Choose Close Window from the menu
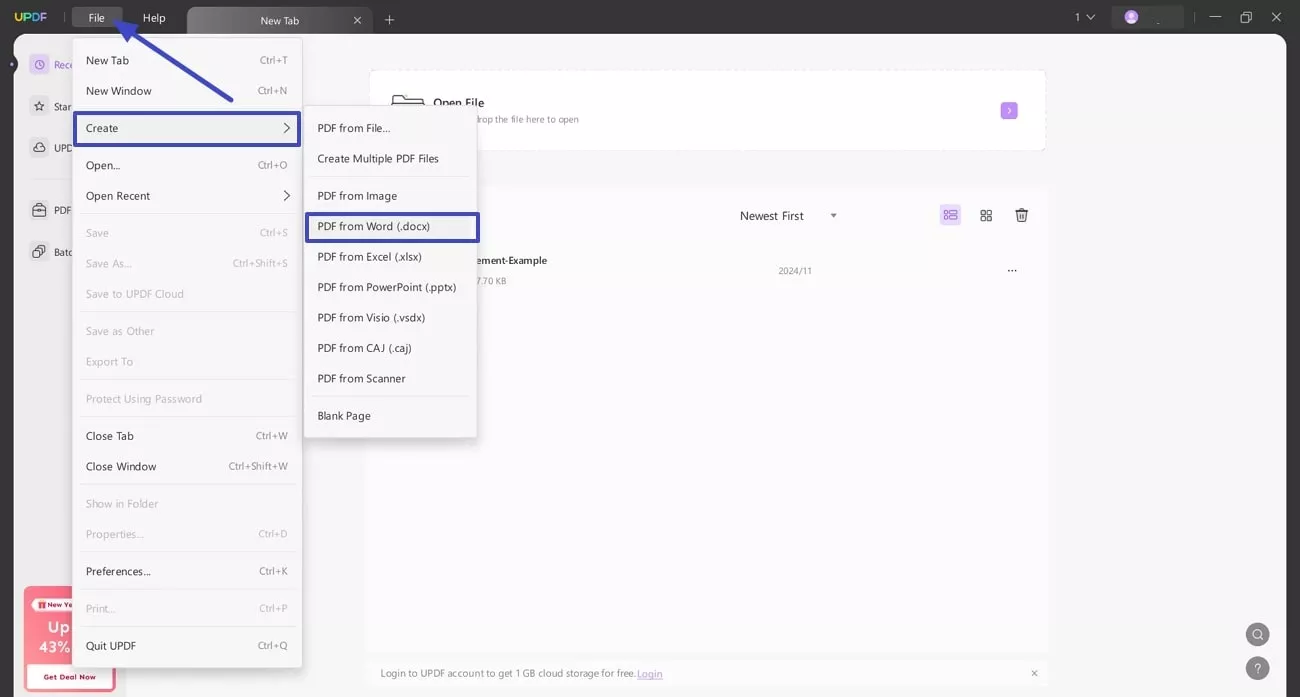Image resolution: width=1300 pixels, height=697 pixels. coord(187,466)
